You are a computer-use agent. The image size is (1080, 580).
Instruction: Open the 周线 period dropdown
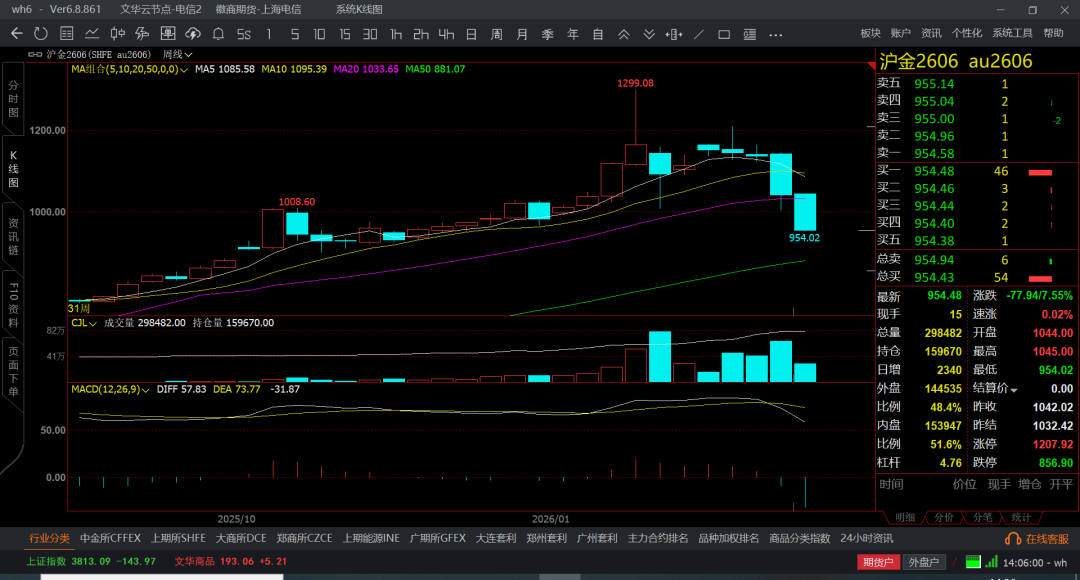point(177,54)
